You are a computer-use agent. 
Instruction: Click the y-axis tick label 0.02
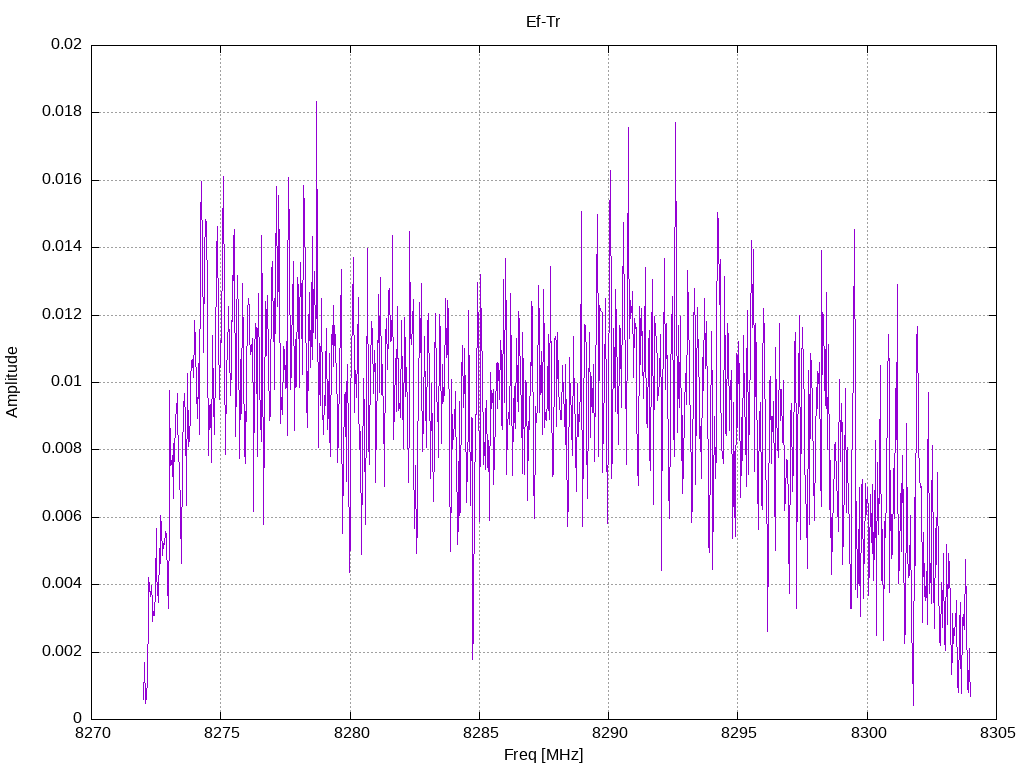[67, 44]
